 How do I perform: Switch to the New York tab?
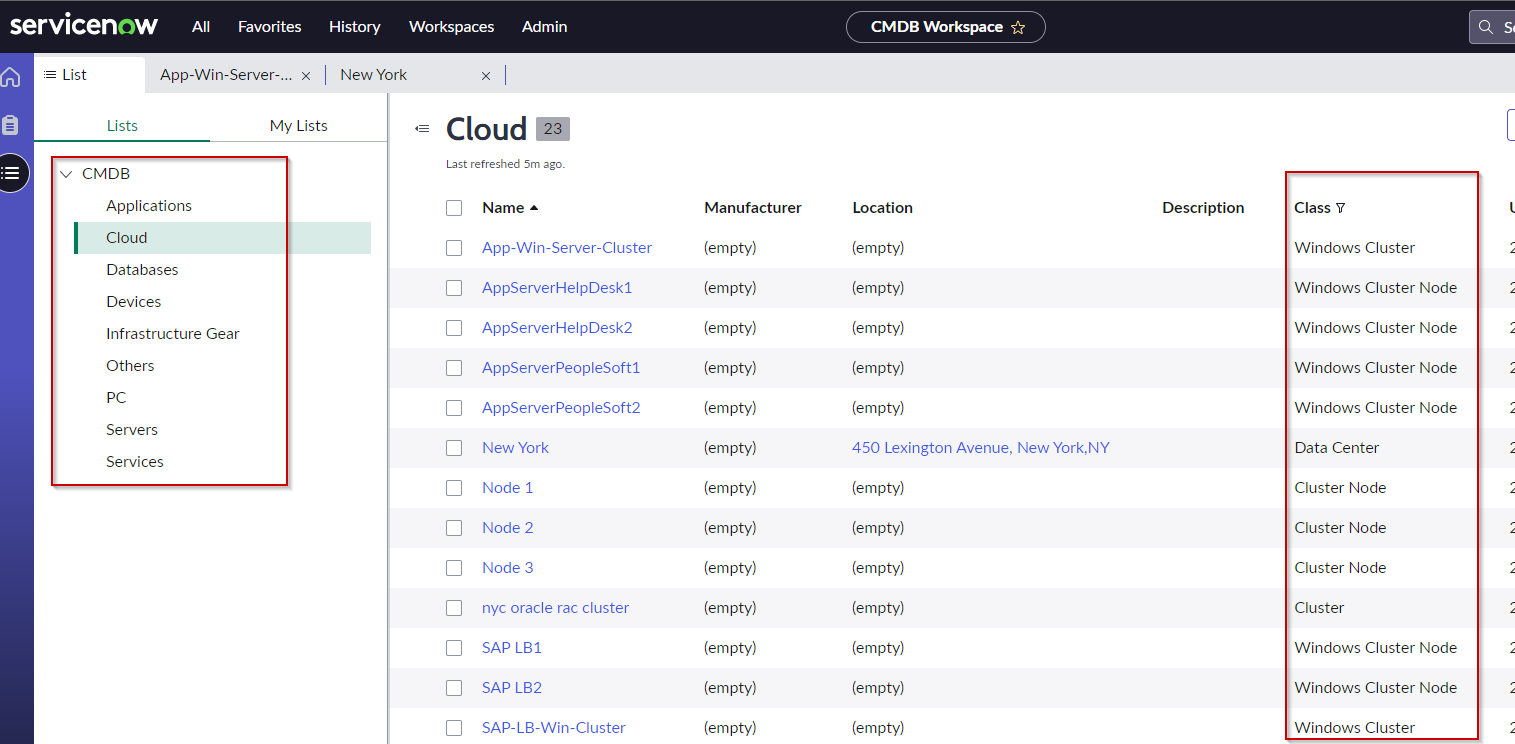[x=373, y=75]
